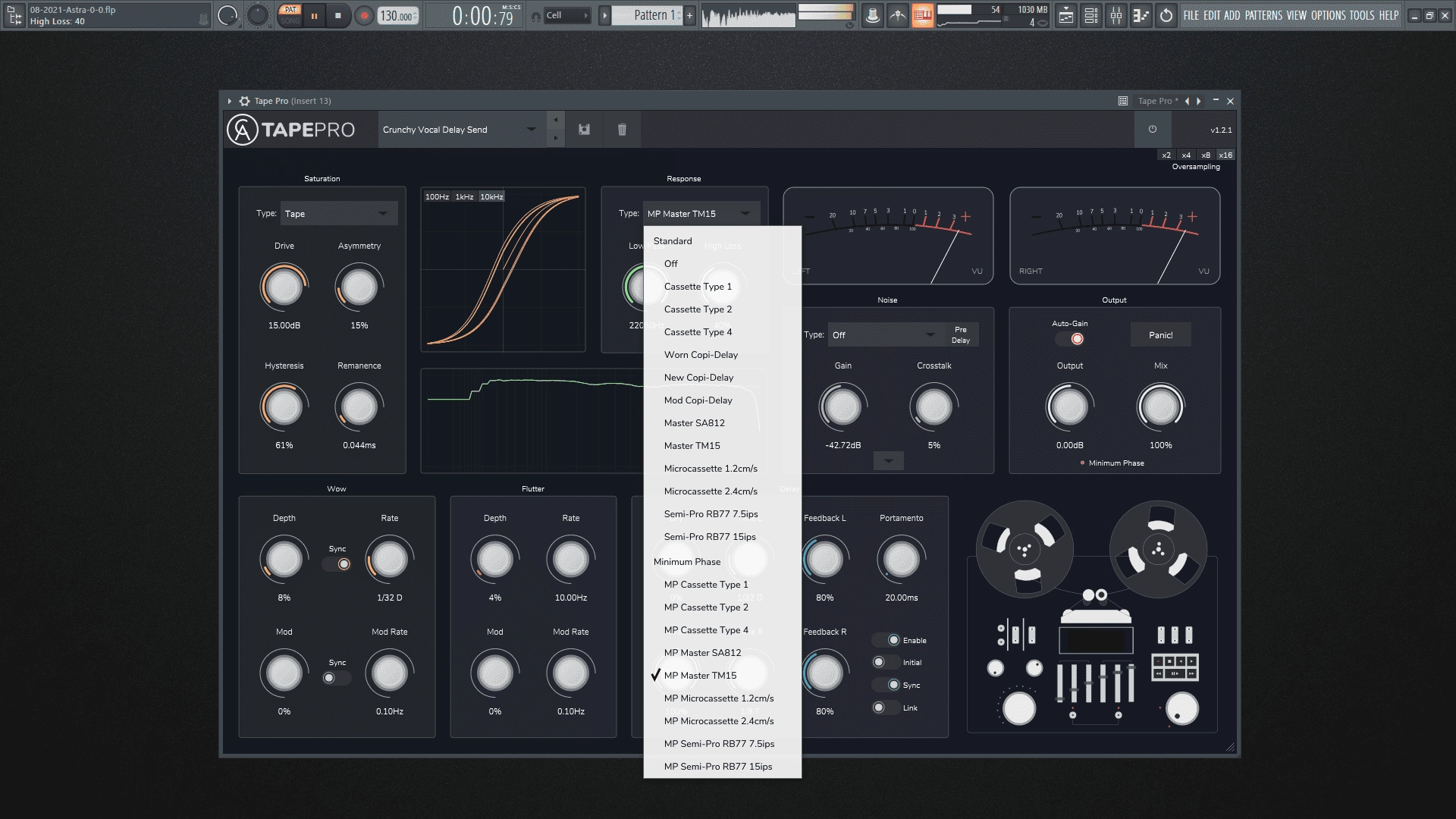Viewport: 1456px width, 819px height.
Task: Go to previous preset with left arrow
Action: (x=1187, y=101)
